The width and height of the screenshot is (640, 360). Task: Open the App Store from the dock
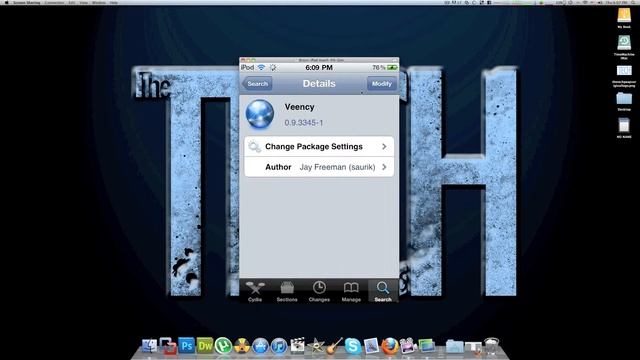[x=260, y=346]
